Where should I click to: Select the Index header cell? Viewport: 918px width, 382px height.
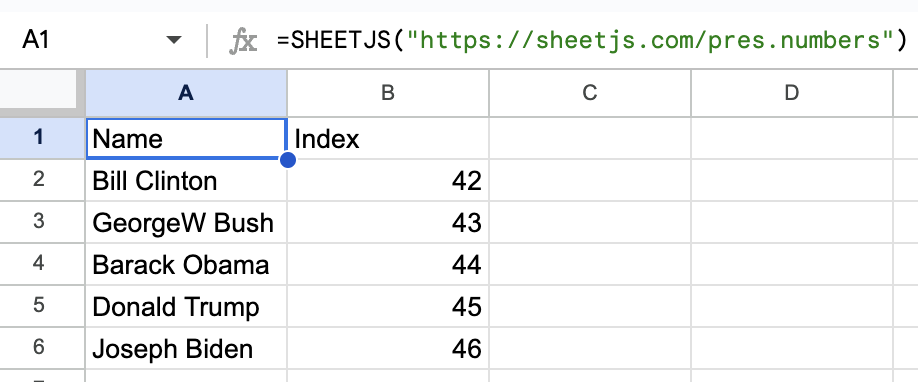point(388,139)
